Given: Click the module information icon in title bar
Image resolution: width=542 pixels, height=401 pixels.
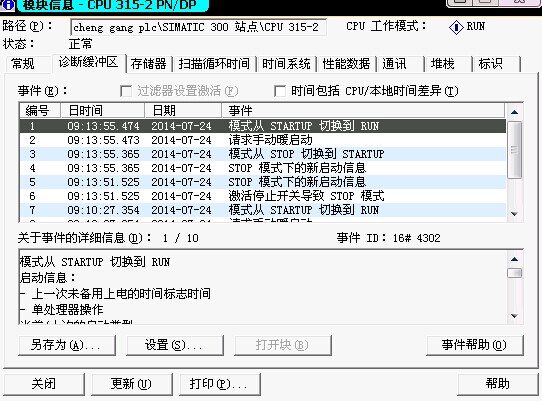Looking at the screenshot, I should click(x=8, y=5).
